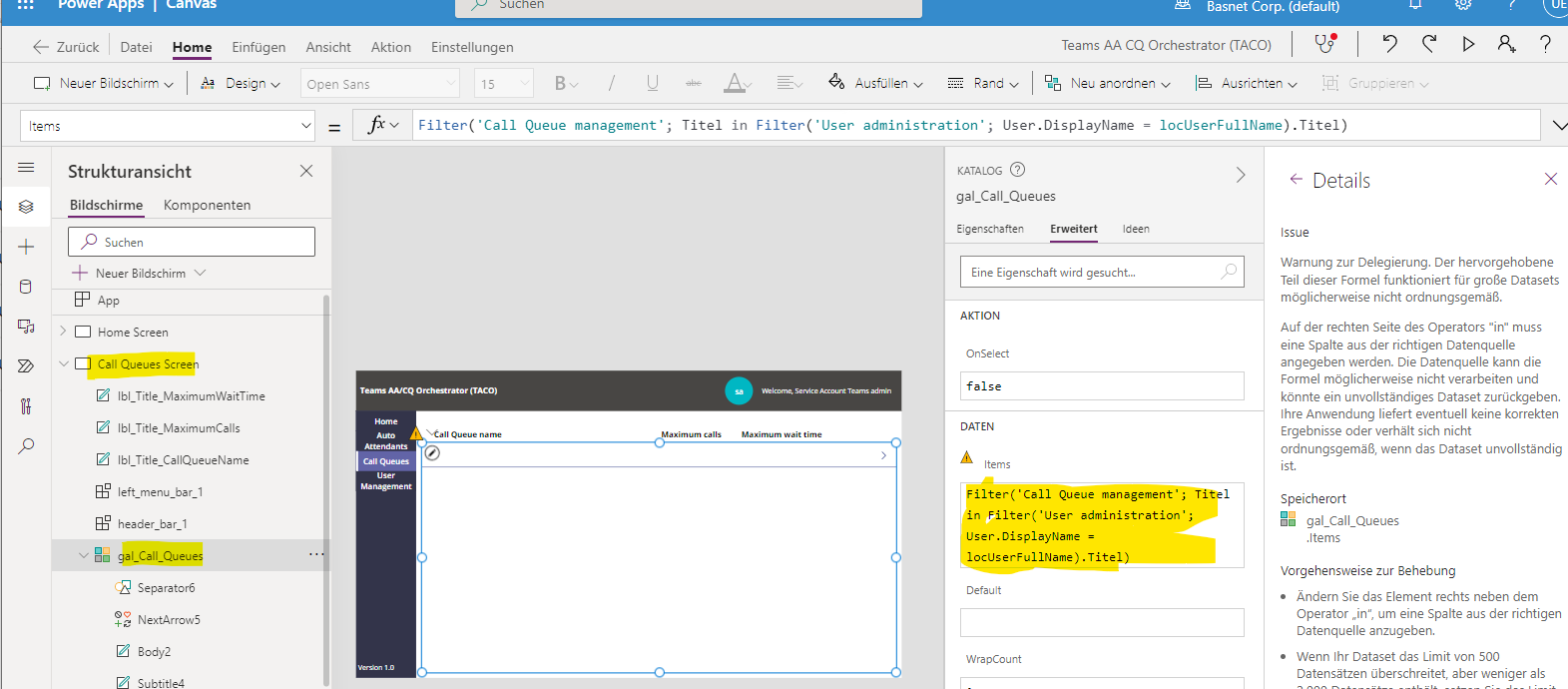This screenshot has width=1568, height=689.
Task: Select NextArrow5 in tree
Action: click(x=169, y=619)
